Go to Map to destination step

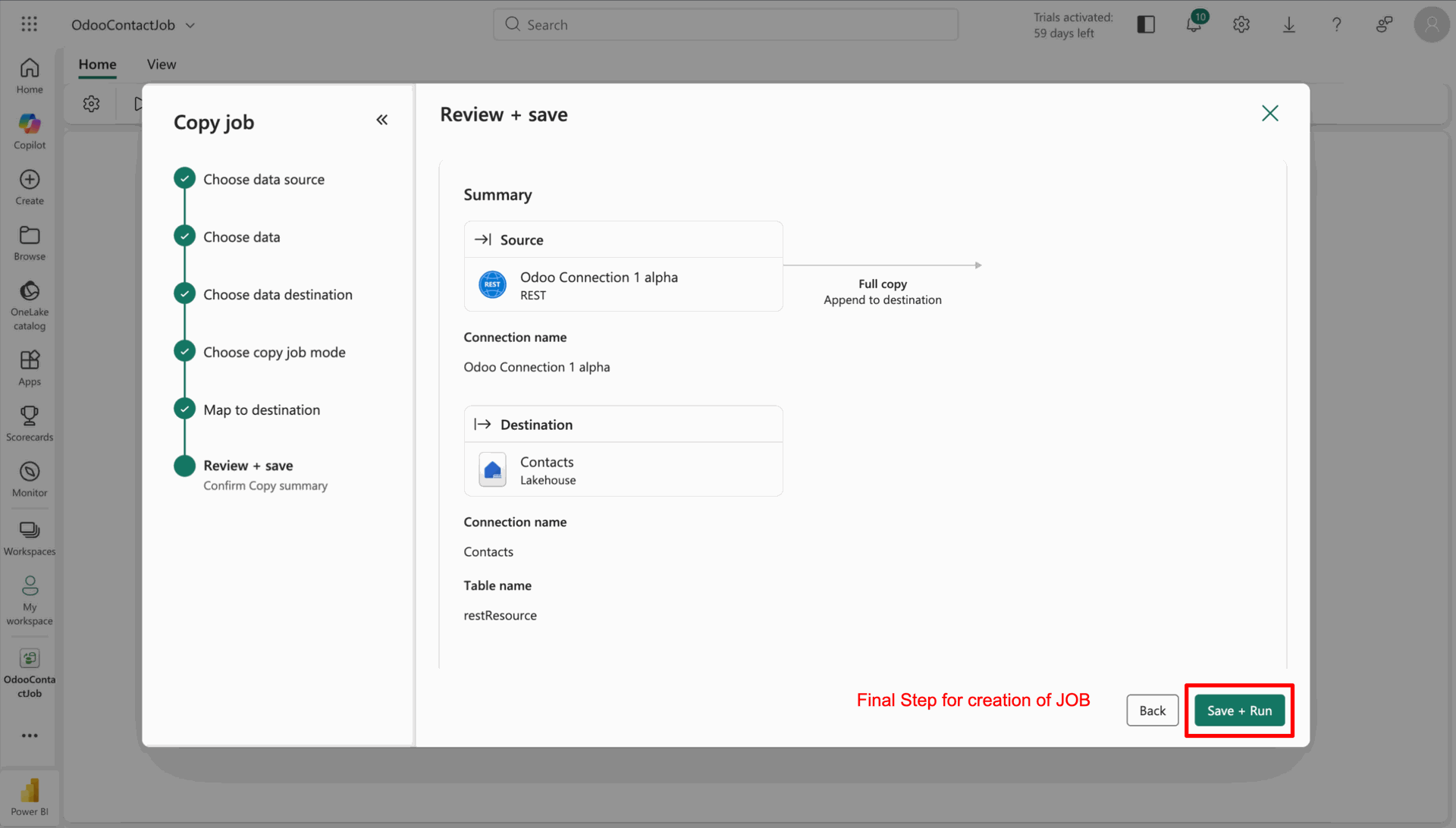coord(261,410)
